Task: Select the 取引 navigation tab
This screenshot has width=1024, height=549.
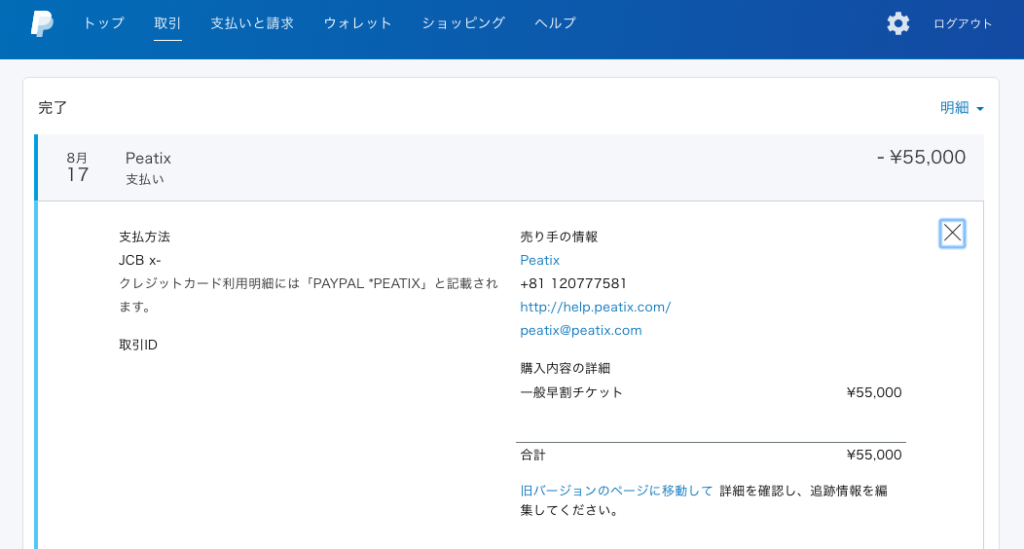Action: pyautogui.click(x=167, y=24)
